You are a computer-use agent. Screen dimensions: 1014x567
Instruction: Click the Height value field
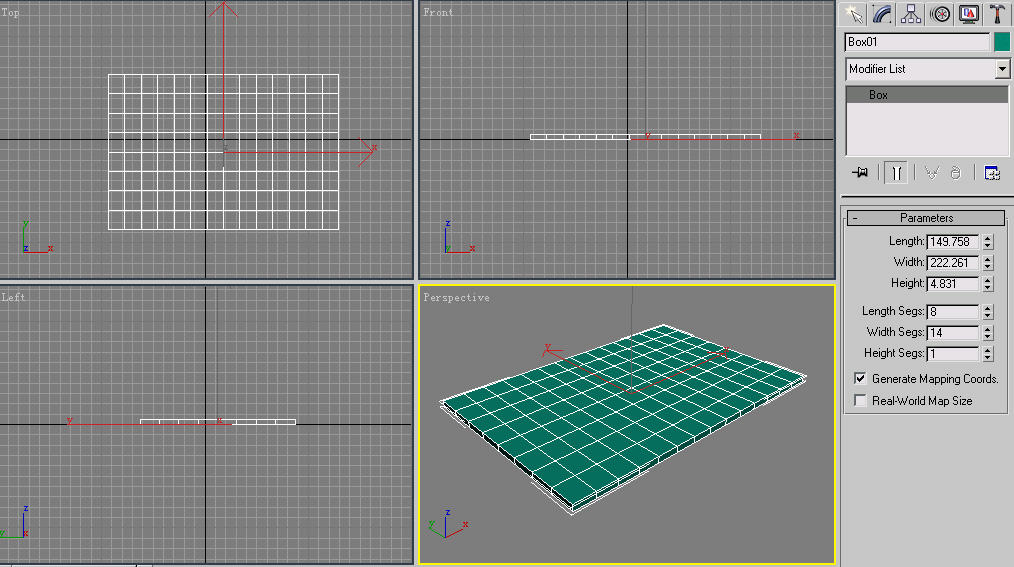tap(953, 284)
